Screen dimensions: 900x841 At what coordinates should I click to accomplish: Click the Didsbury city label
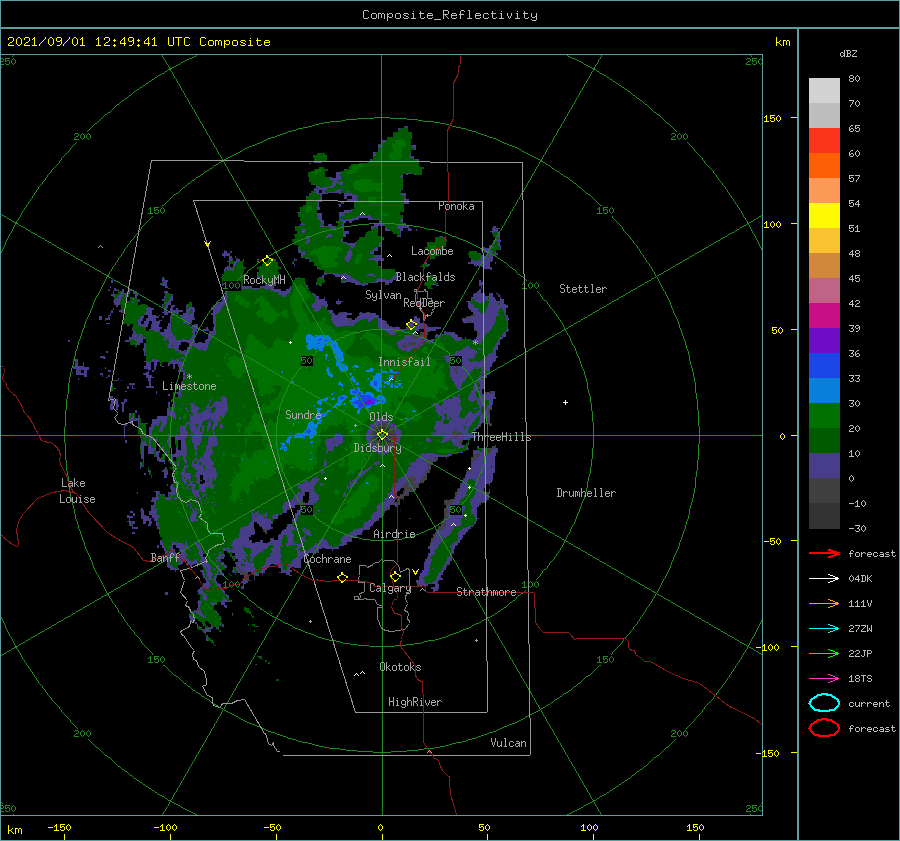pos(377,448)
